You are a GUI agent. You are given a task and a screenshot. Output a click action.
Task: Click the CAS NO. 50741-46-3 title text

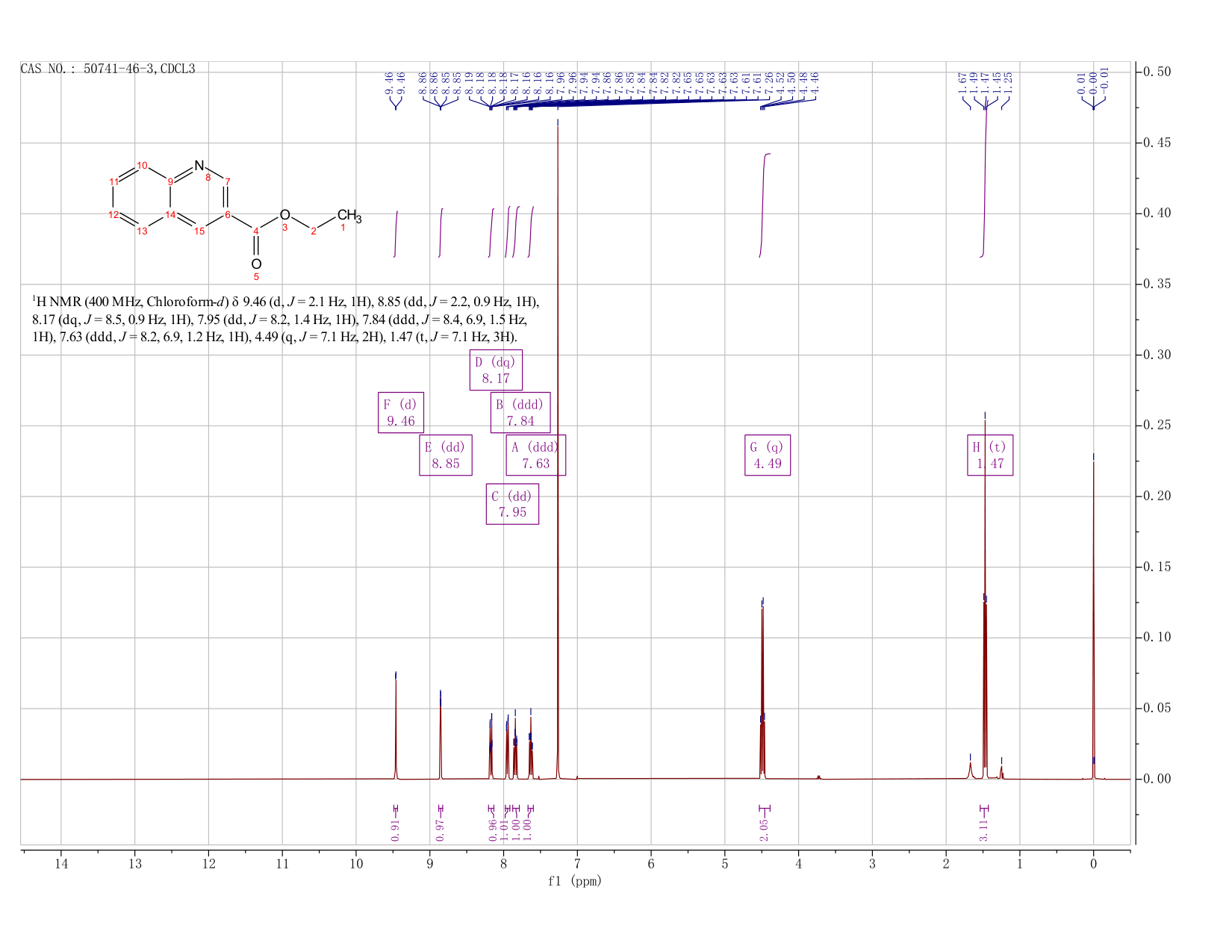point(108,69)
